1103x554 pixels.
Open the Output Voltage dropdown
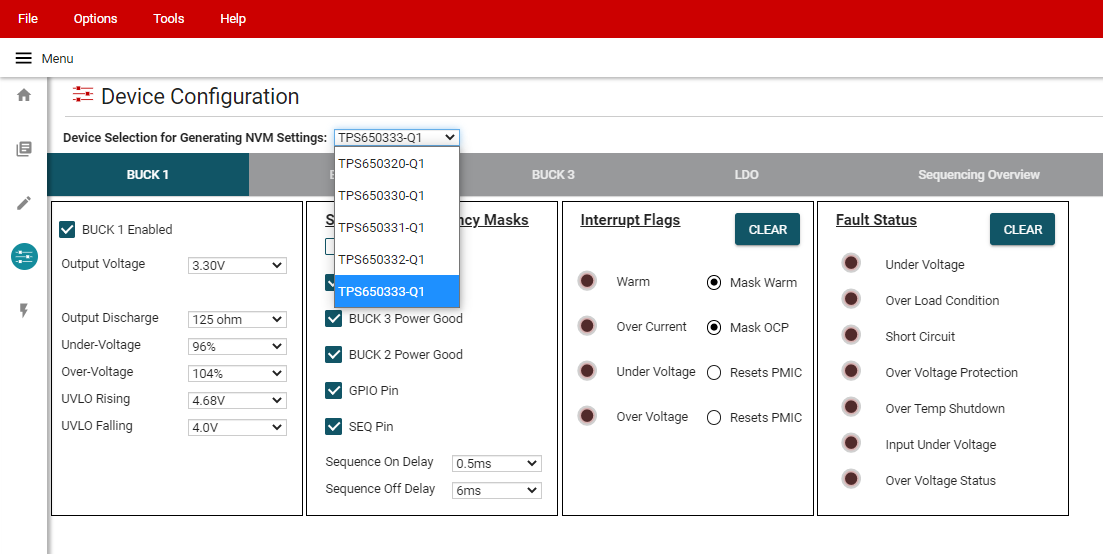pyautogui.click(x=237, y=266)
